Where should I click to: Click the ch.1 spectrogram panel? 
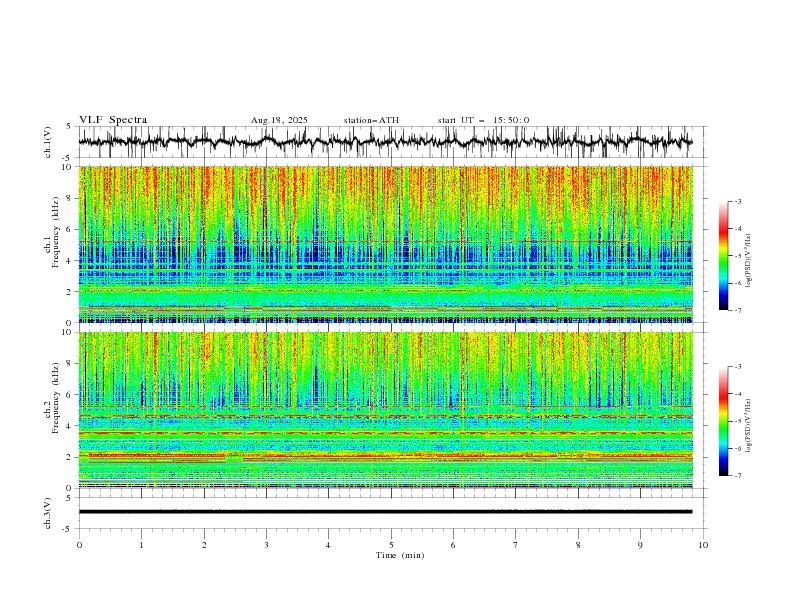tap(385, 244)
